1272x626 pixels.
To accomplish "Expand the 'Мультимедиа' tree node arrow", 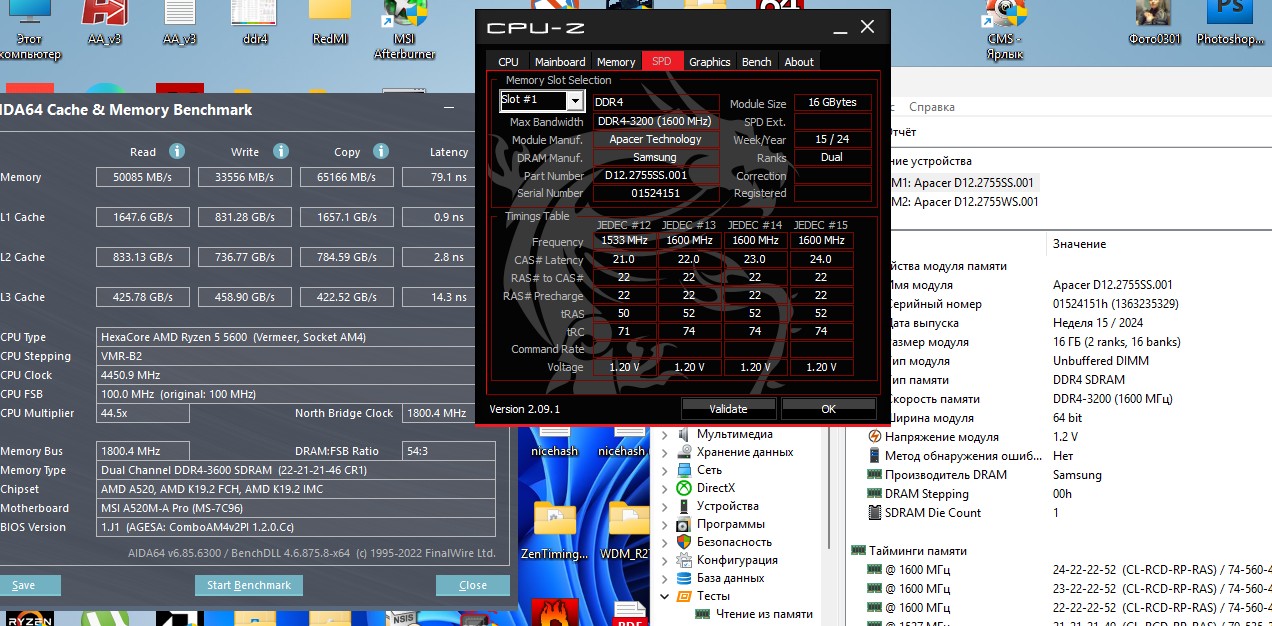I will (664, 434).
